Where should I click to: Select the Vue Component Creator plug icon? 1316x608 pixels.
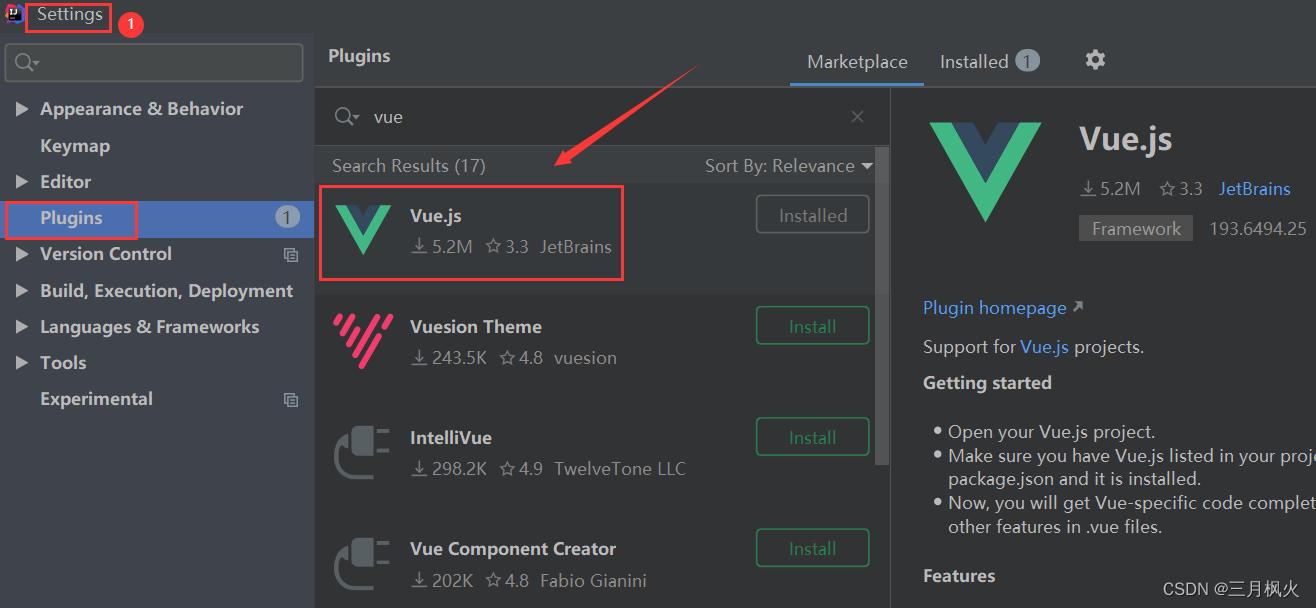pos(363,563)
